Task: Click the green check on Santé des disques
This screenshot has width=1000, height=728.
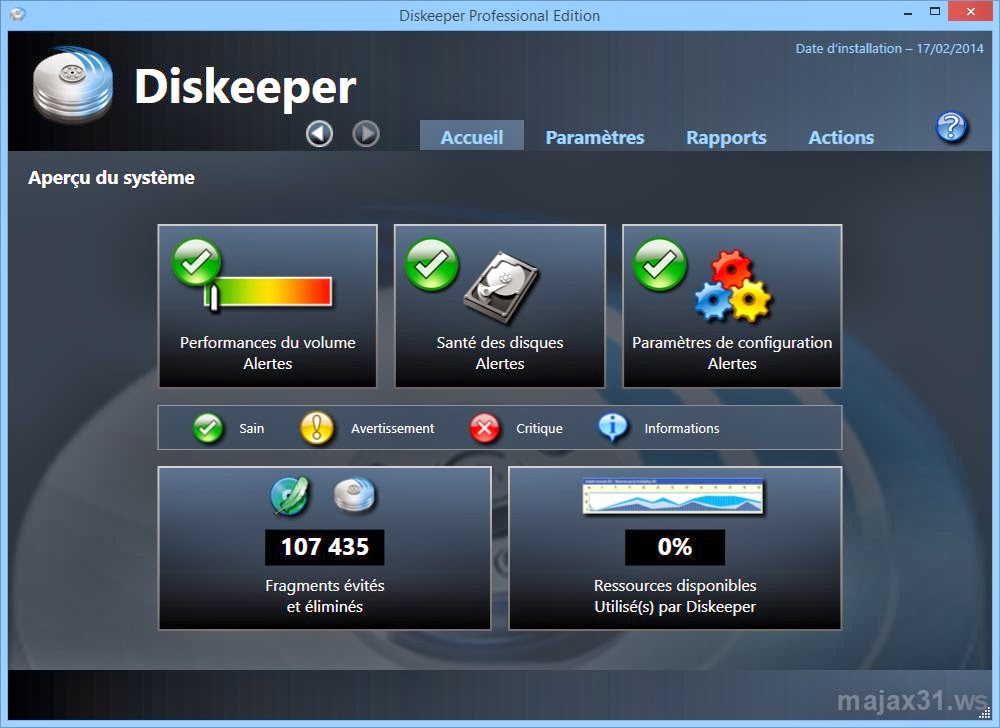Action: 432,264
